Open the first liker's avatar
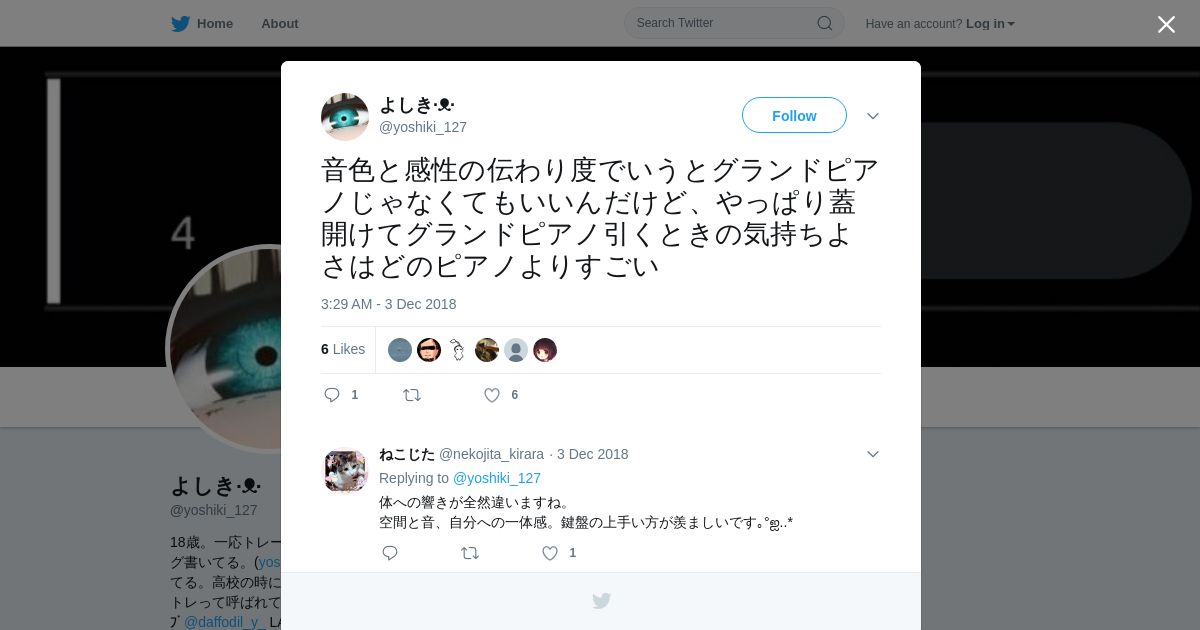Viewport: 1200px width, 630px height. [x=400, y=350]
